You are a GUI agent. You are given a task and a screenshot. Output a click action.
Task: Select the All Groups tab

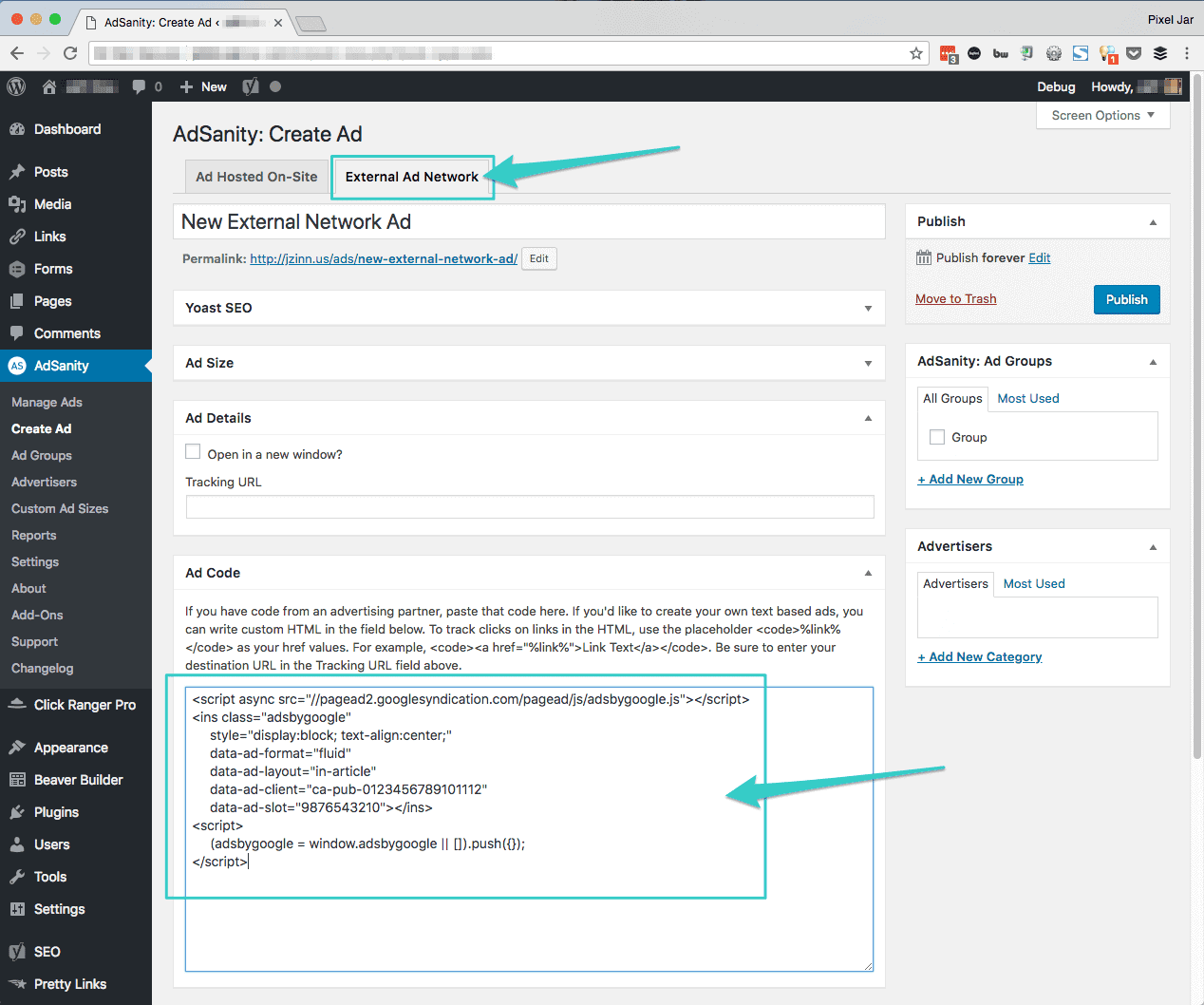[x=952, y=398]
